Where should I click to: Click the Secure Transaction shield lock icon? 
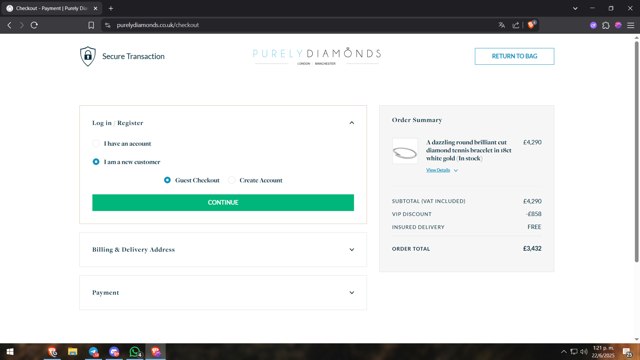click(88, 56)
